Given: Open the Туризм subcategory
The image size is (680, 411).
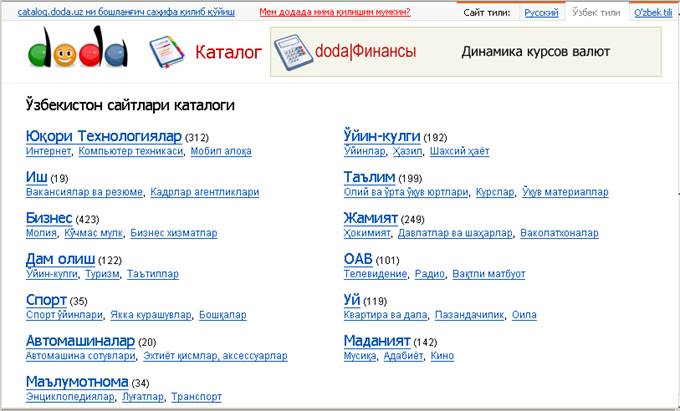Looking at the screenshot, I should [102, 274].
